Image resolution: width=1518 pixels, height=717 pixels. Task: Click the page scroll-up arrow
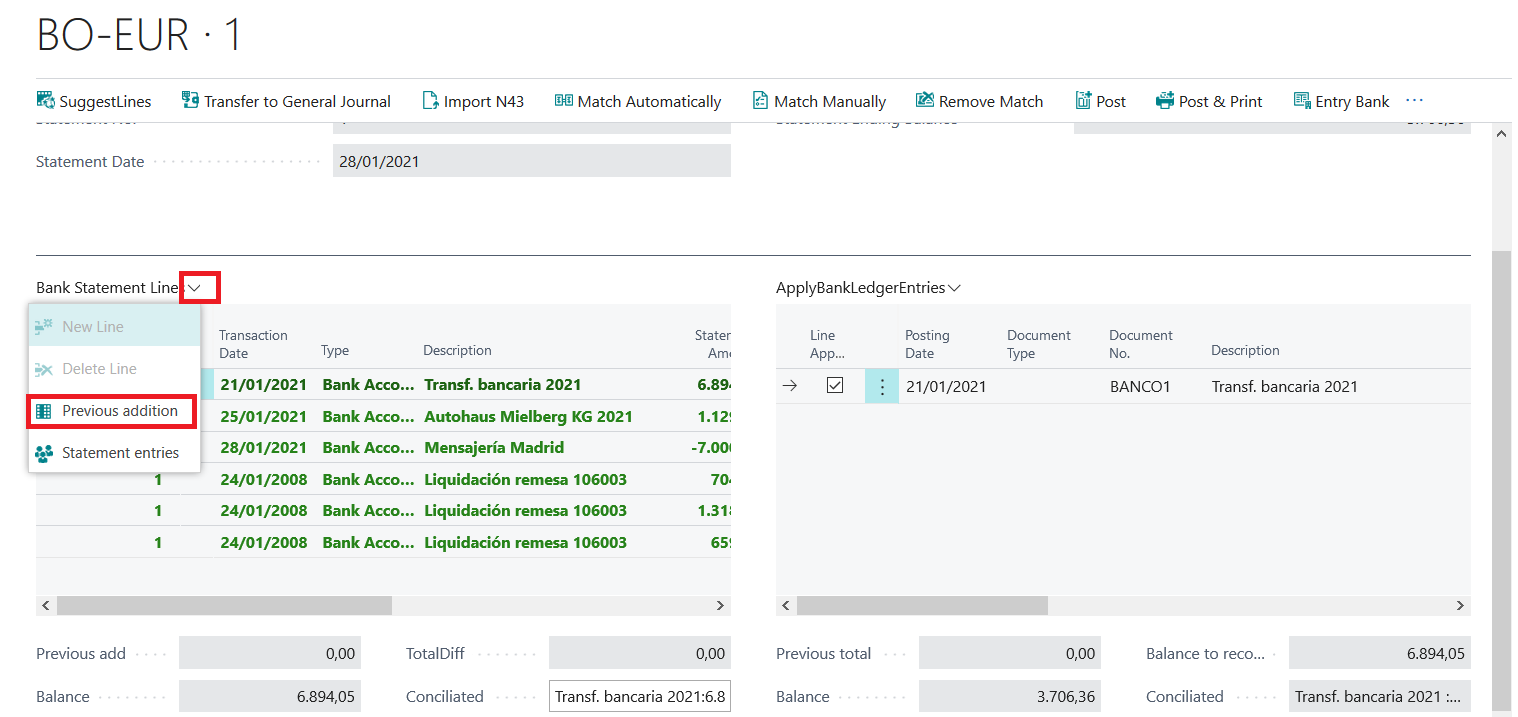point(1501,134)
